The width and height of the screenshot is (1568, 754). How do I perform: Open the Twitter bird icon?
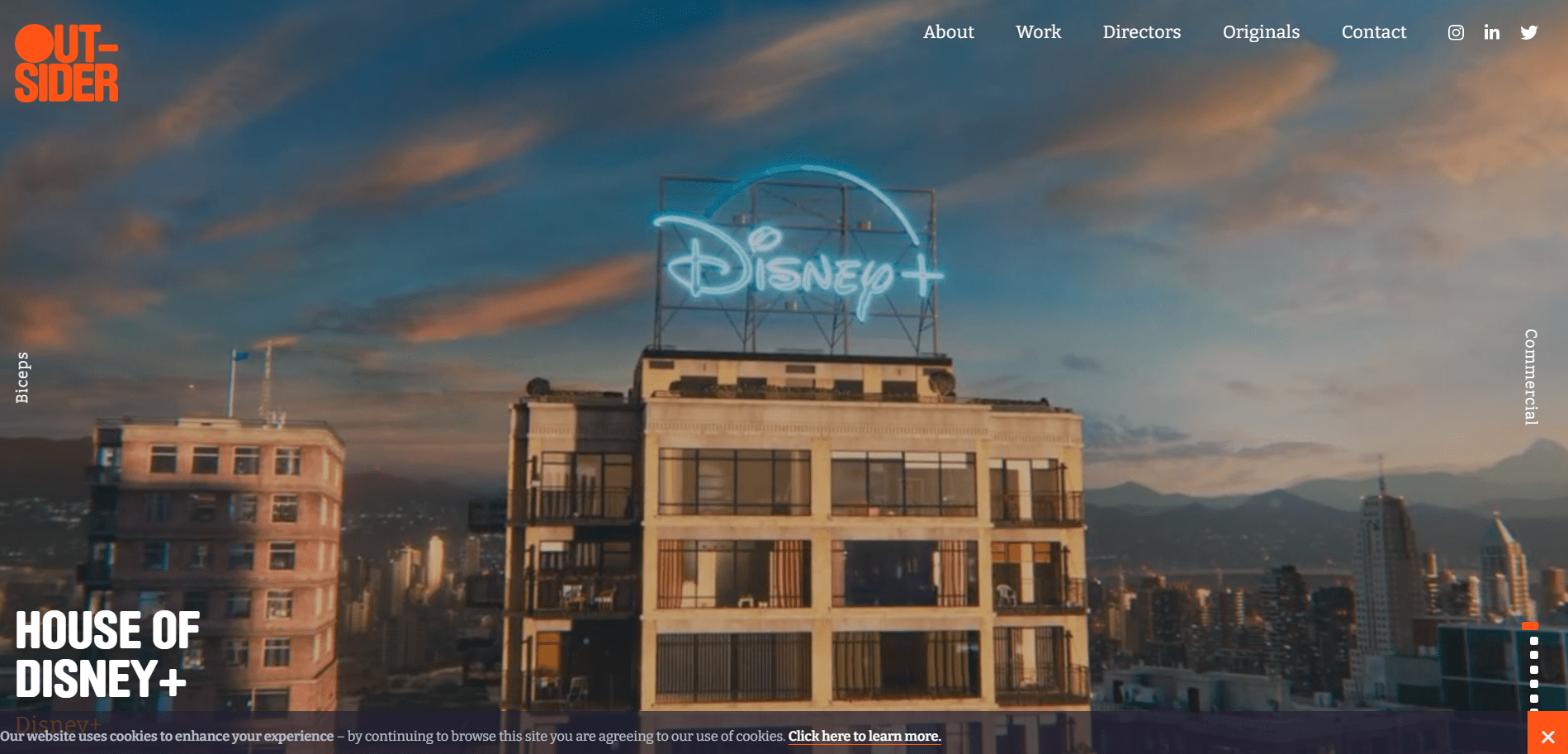tap(1529, 32)
